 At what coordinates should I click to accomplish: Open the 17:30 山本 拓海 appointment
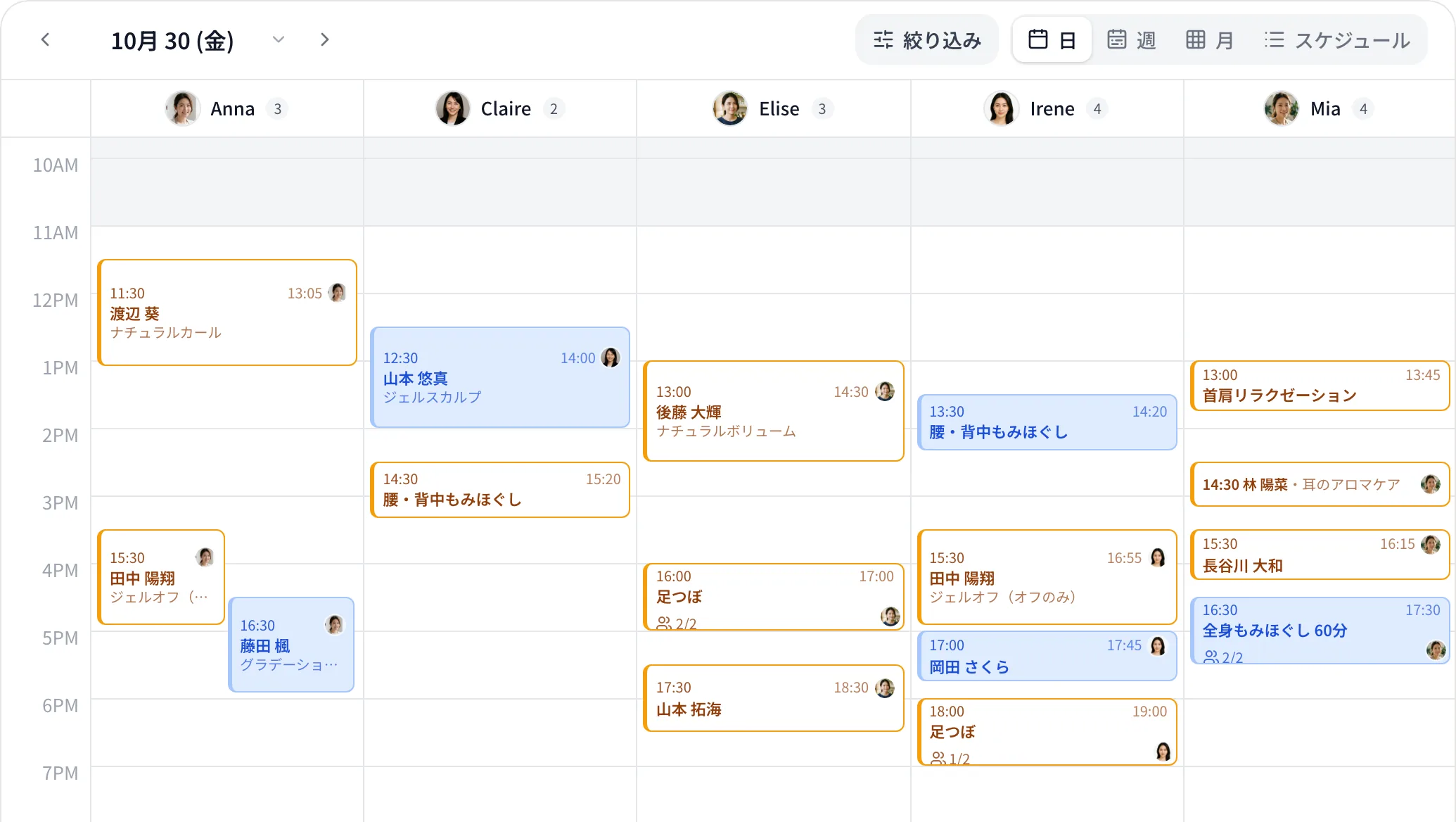[774, 698]
